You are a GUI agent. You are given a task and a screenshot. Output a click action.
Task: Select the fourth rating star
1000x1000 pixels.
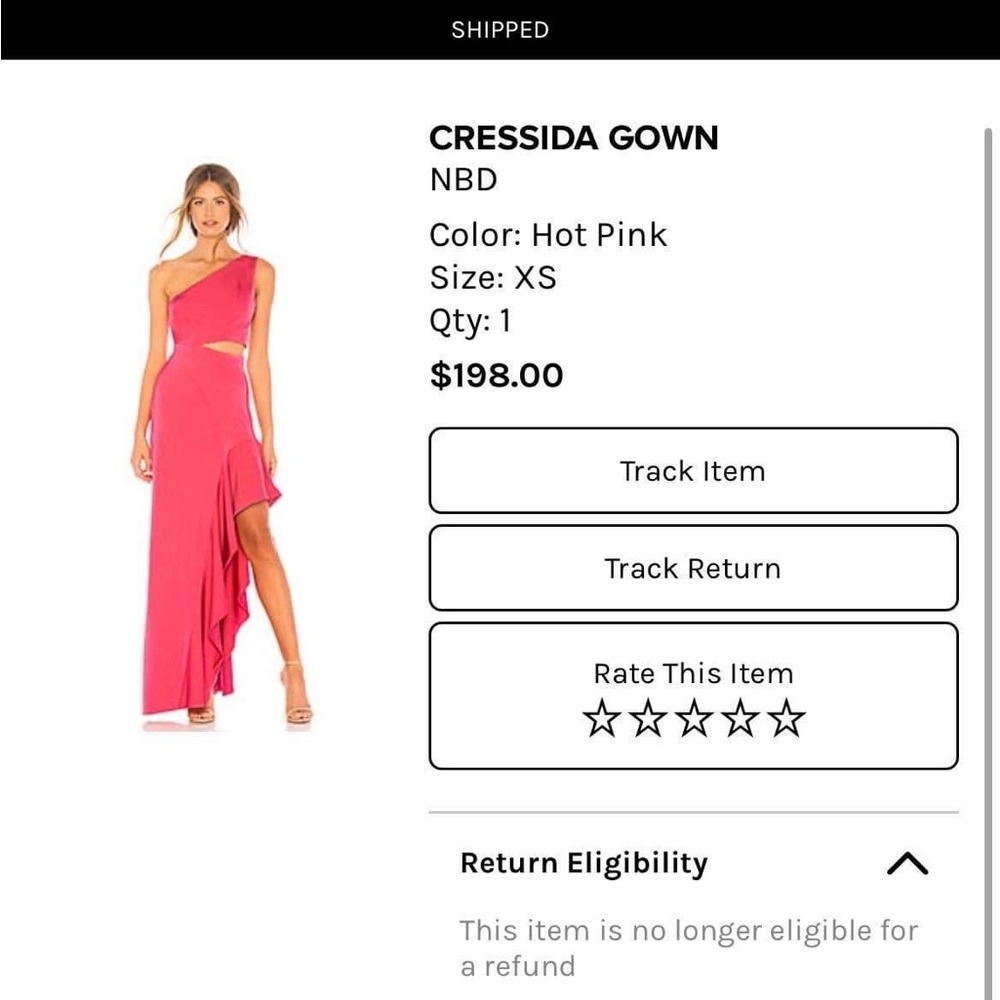tap(740, 719)
